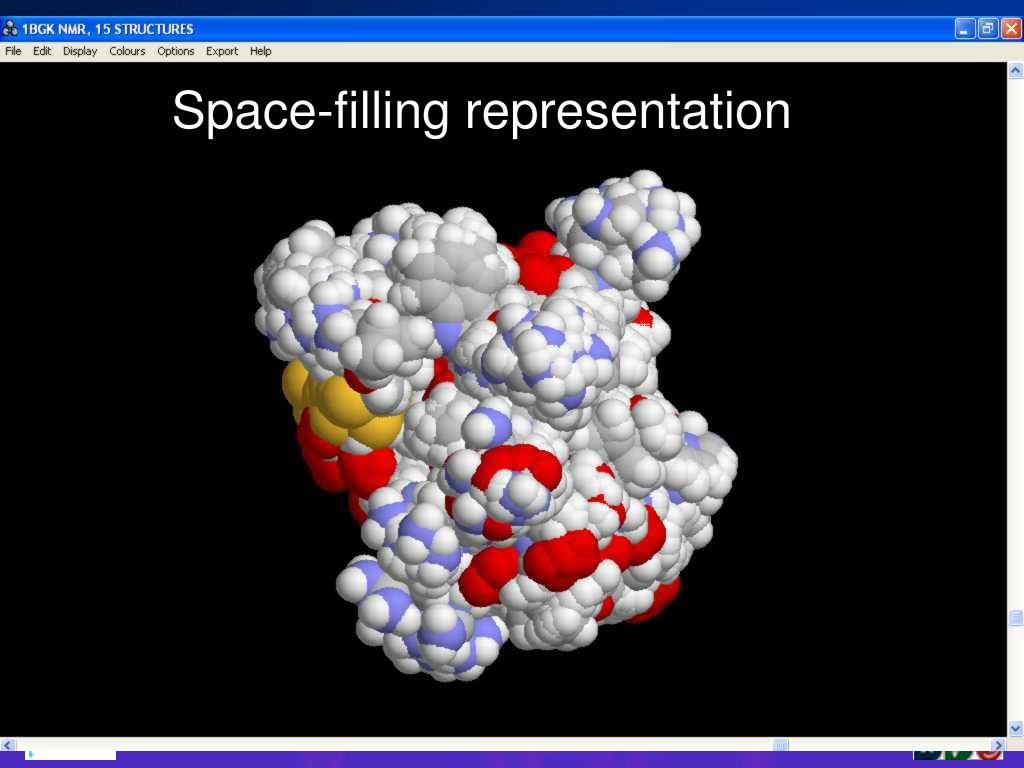Click the horizontal scrollbar thumb
The width and height of the screenshot is (1024, 768).
(x=781, y=744)
